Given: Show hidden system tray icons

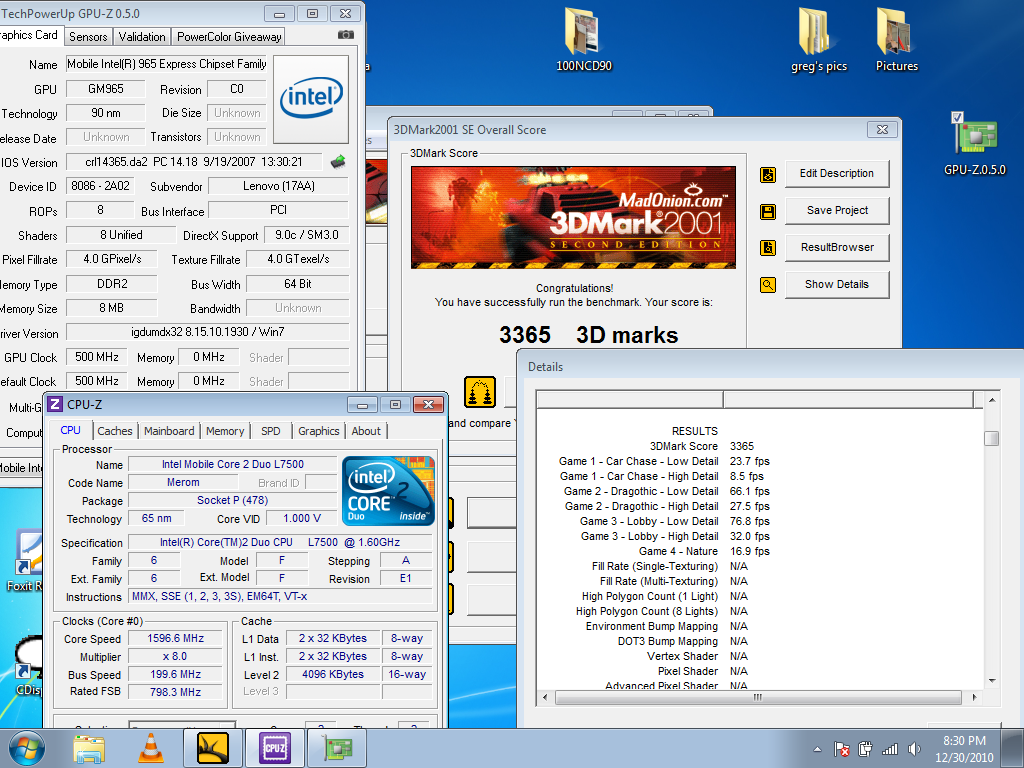Looking at the screenshot, I should coord(817,750).
